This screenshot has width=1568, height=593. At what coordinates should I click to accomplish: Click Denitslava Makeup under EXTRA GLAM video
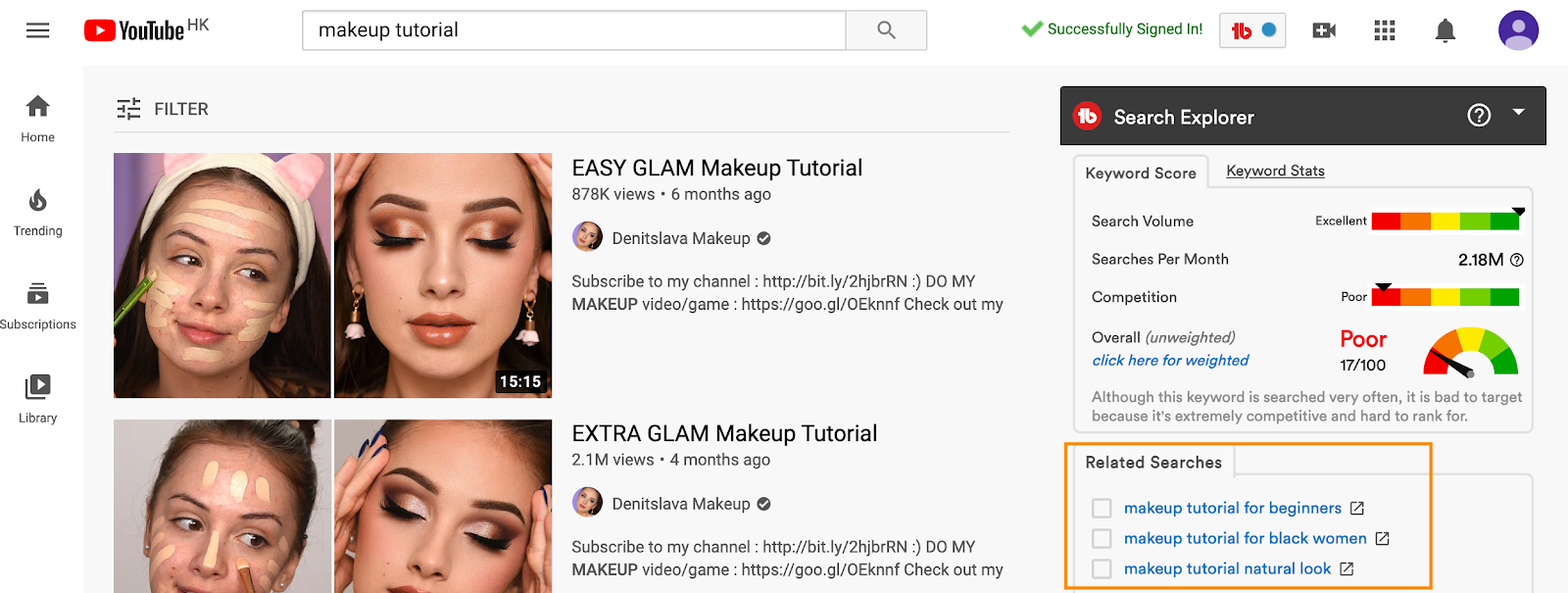(681, 504)
